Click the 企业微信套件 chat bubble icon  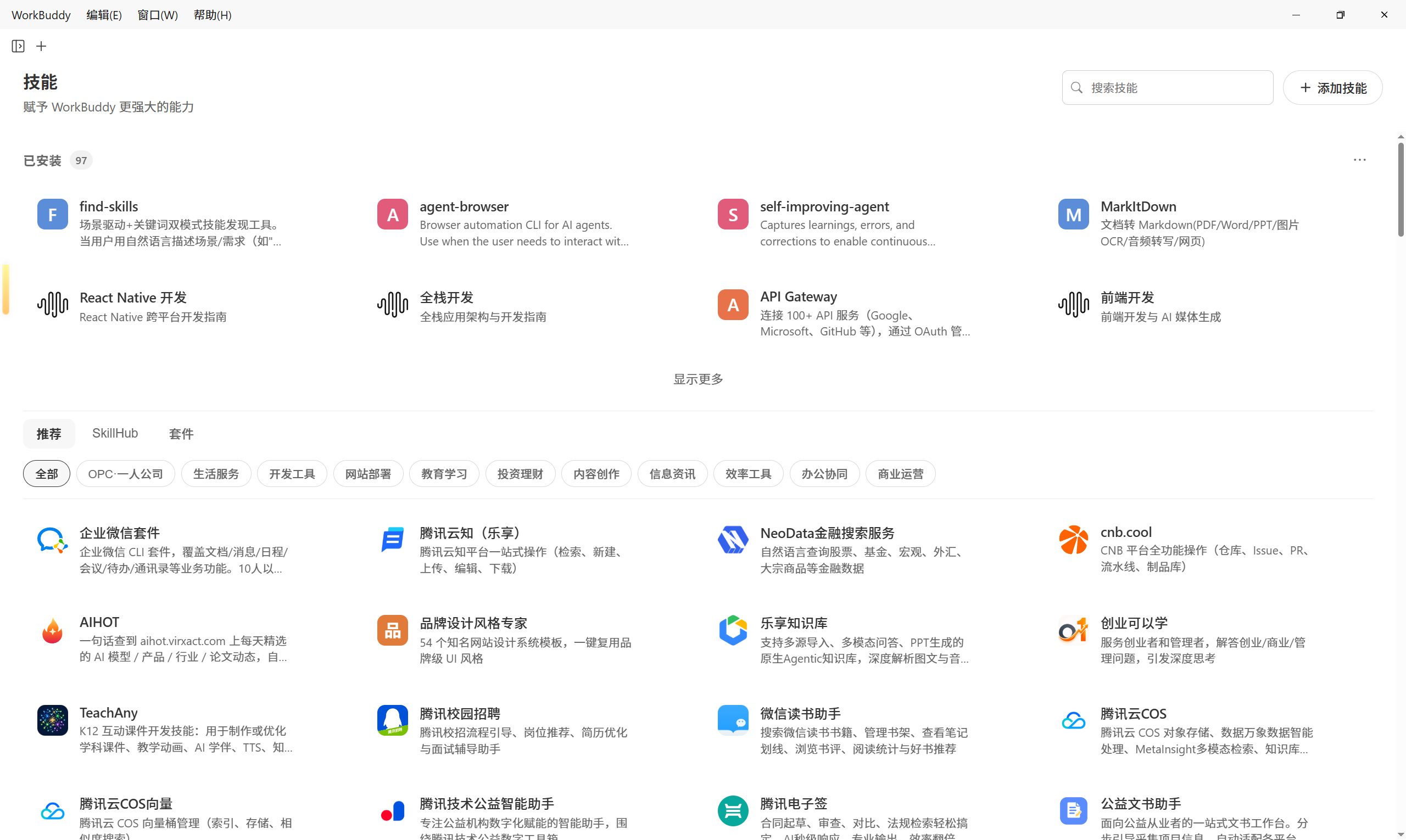[x=53, y=540]
